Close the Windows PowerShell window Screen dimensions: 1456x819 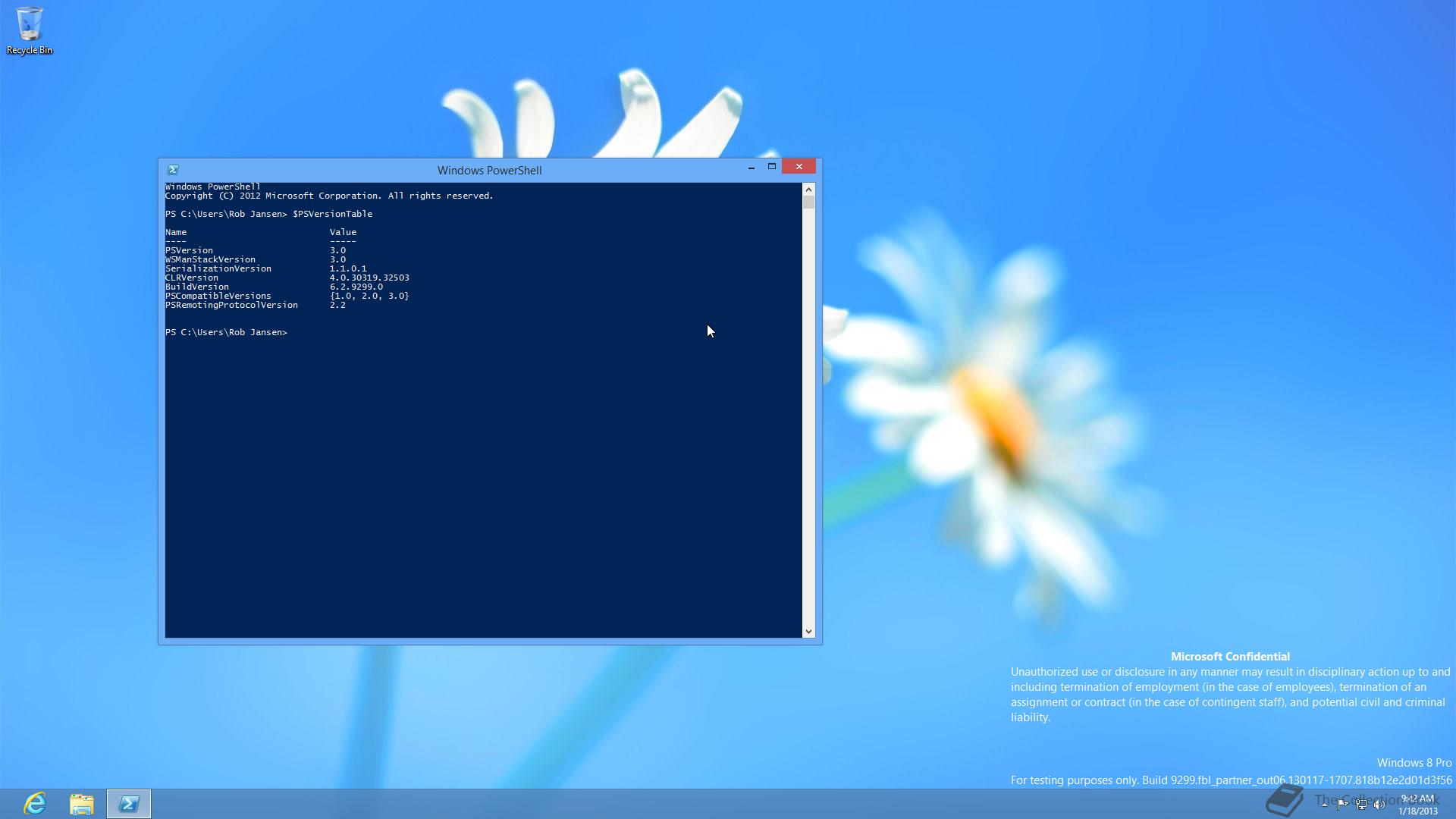tap(799, 167)
